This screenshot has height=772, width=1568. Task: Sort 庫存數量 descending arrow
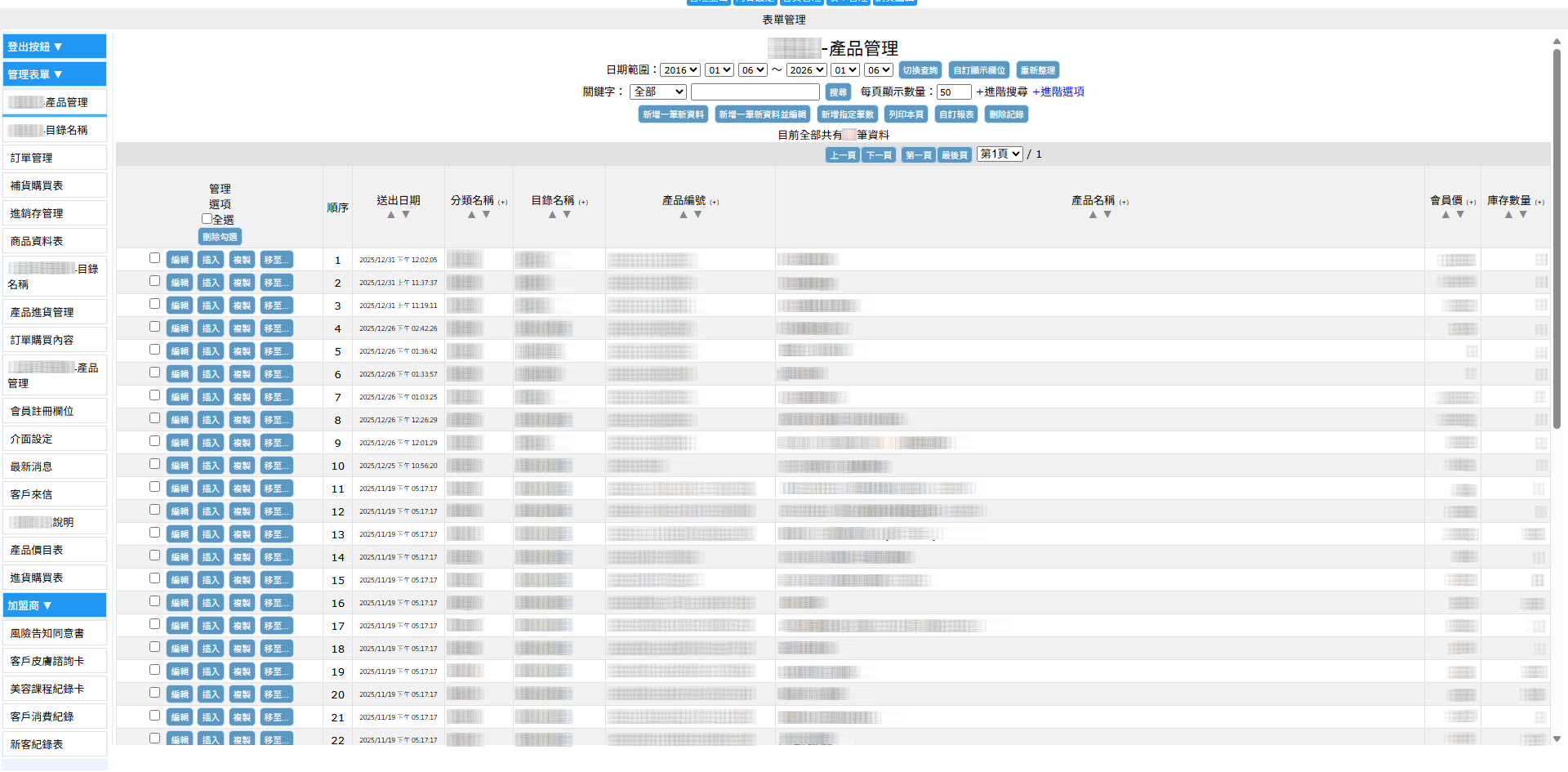[1523, 215]
